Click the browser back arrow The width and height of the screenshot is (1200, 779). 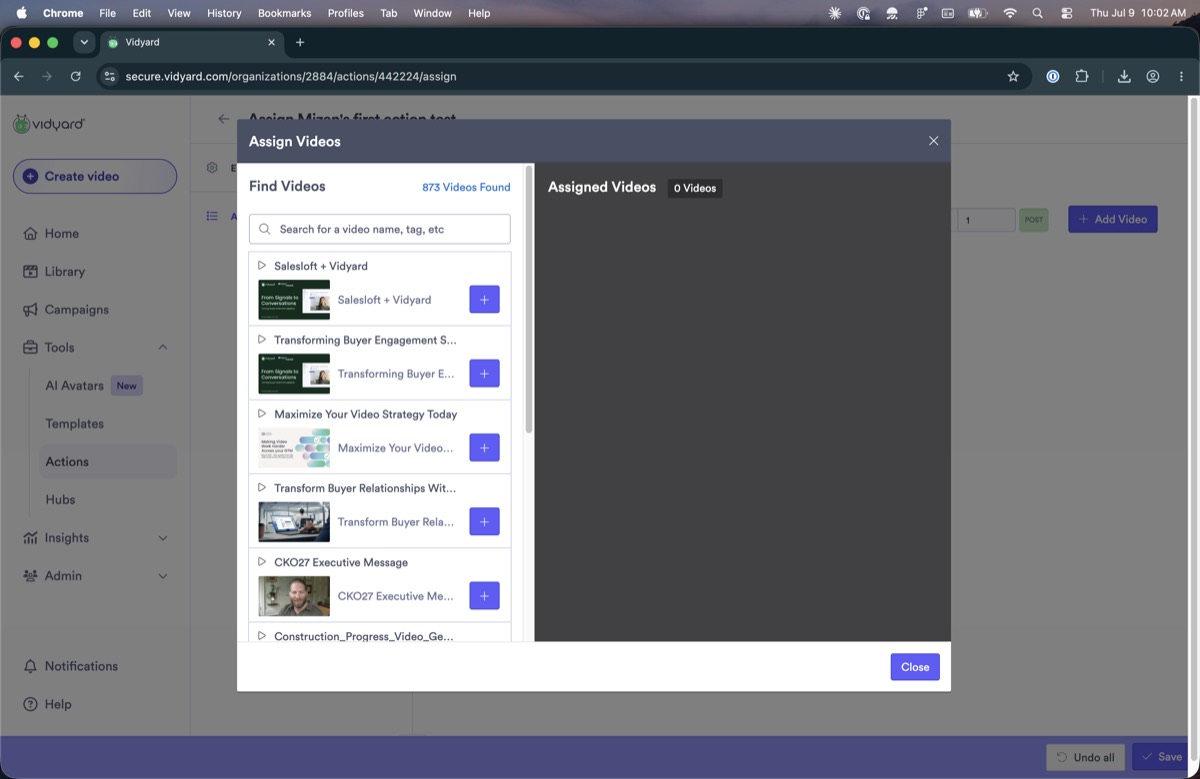point(18,76)
